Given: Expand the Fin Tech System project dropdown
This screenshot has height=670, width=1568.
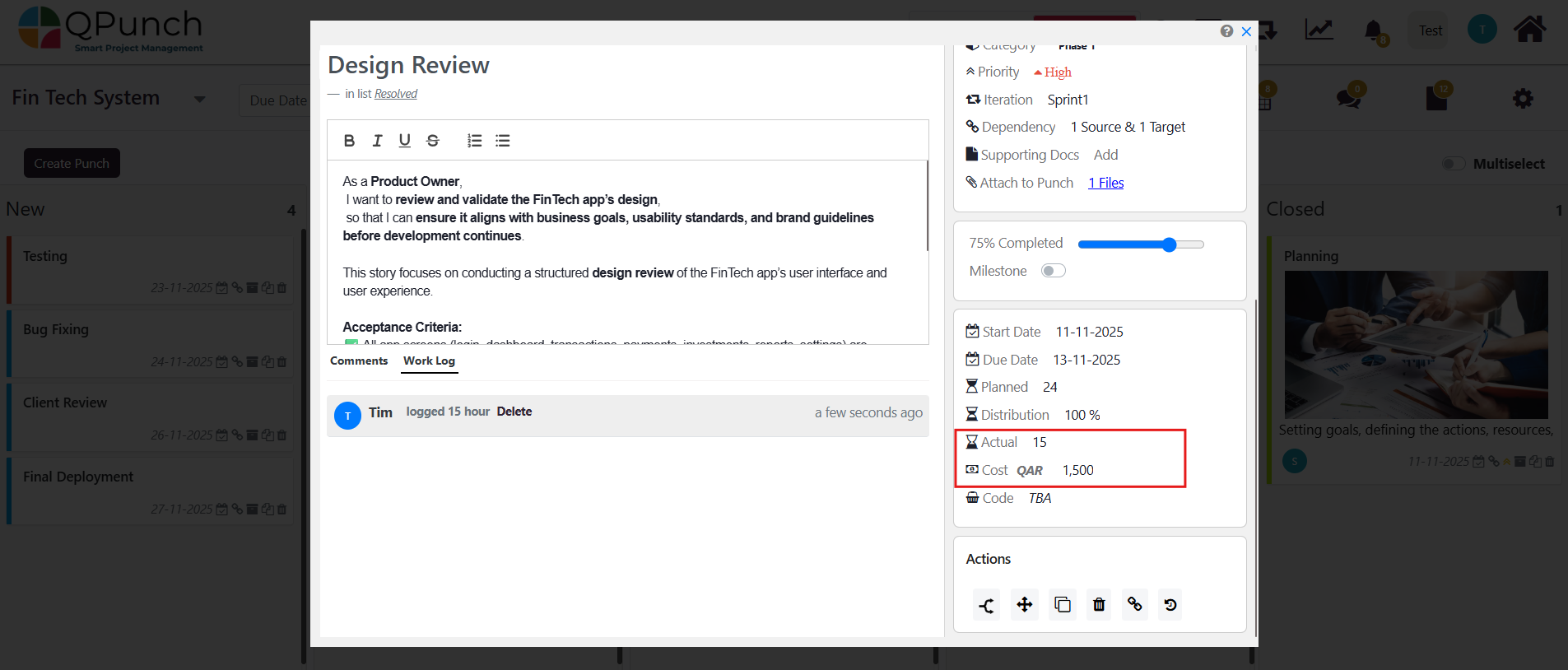Looking at the screenshot, I should pyautogui.click(x=199, y=100).
